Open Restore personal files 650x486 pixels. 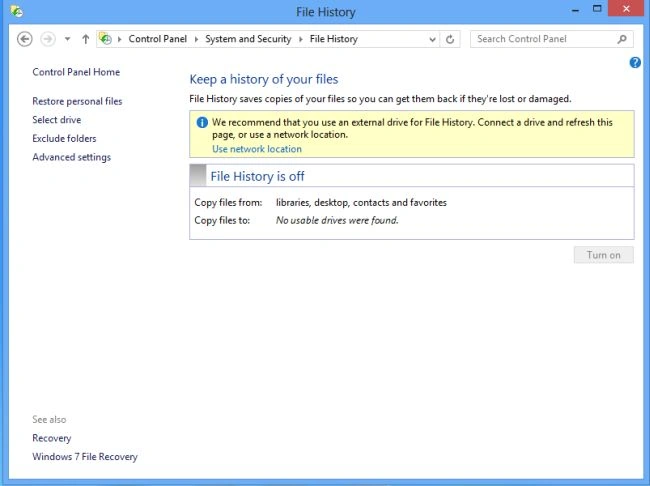[x=77, y=101]
